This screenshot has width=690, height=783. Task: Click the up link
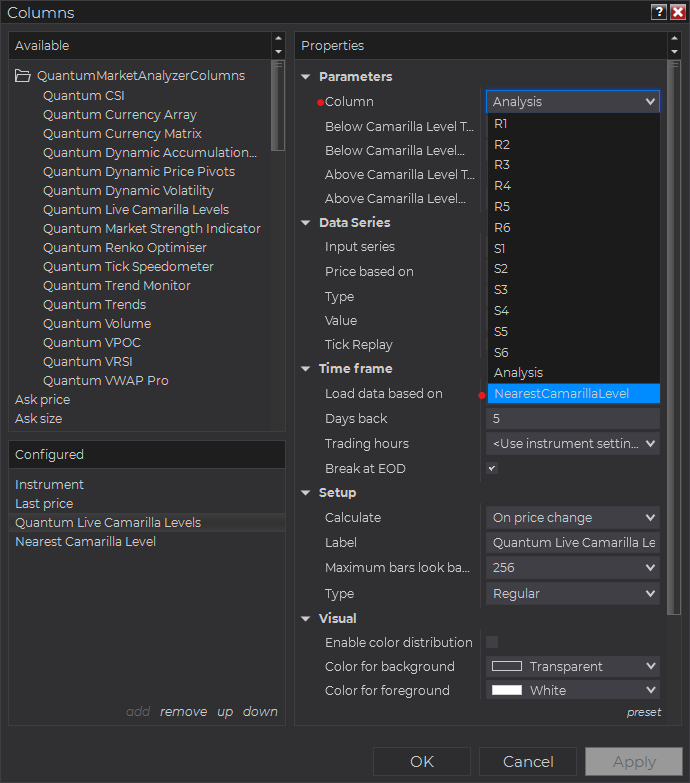coord(225,712)
